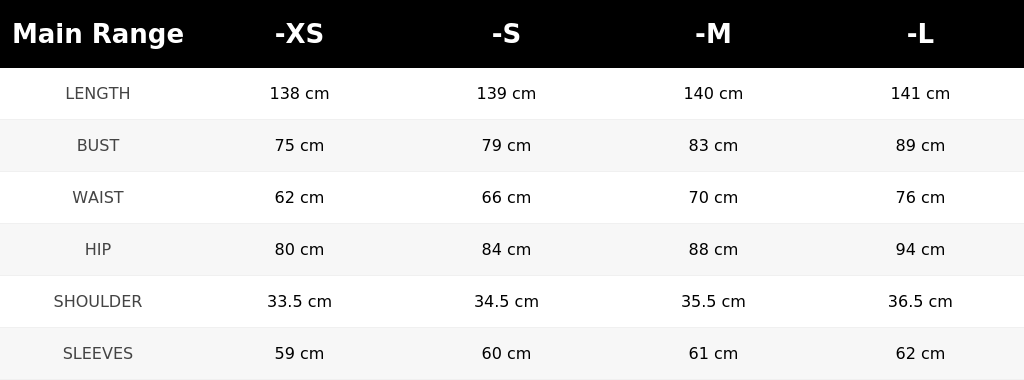The image size is (1024, 380).
Task: Click the SLEEVES row label
Action: pos(98,353)
